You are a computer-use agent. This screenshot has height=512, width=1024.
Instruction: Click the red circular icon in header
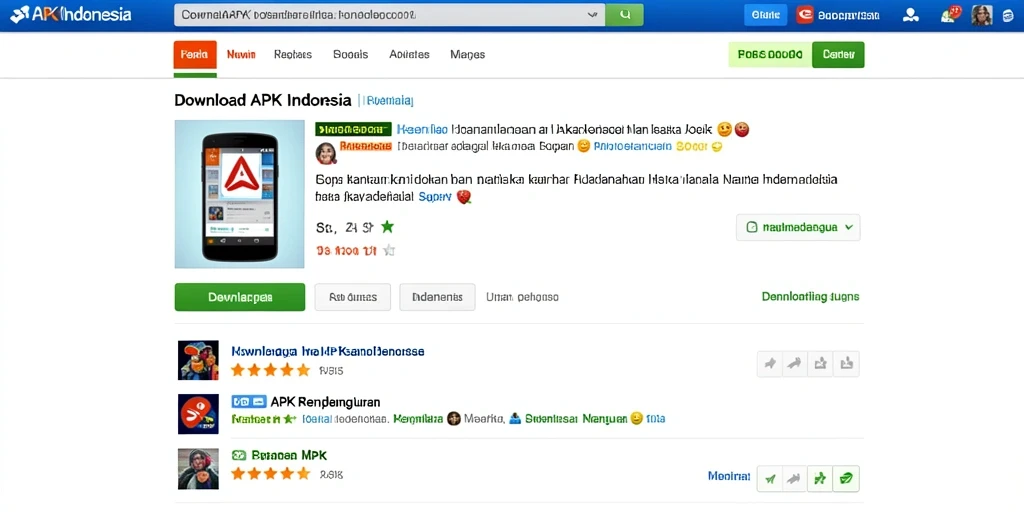point(805,14)
